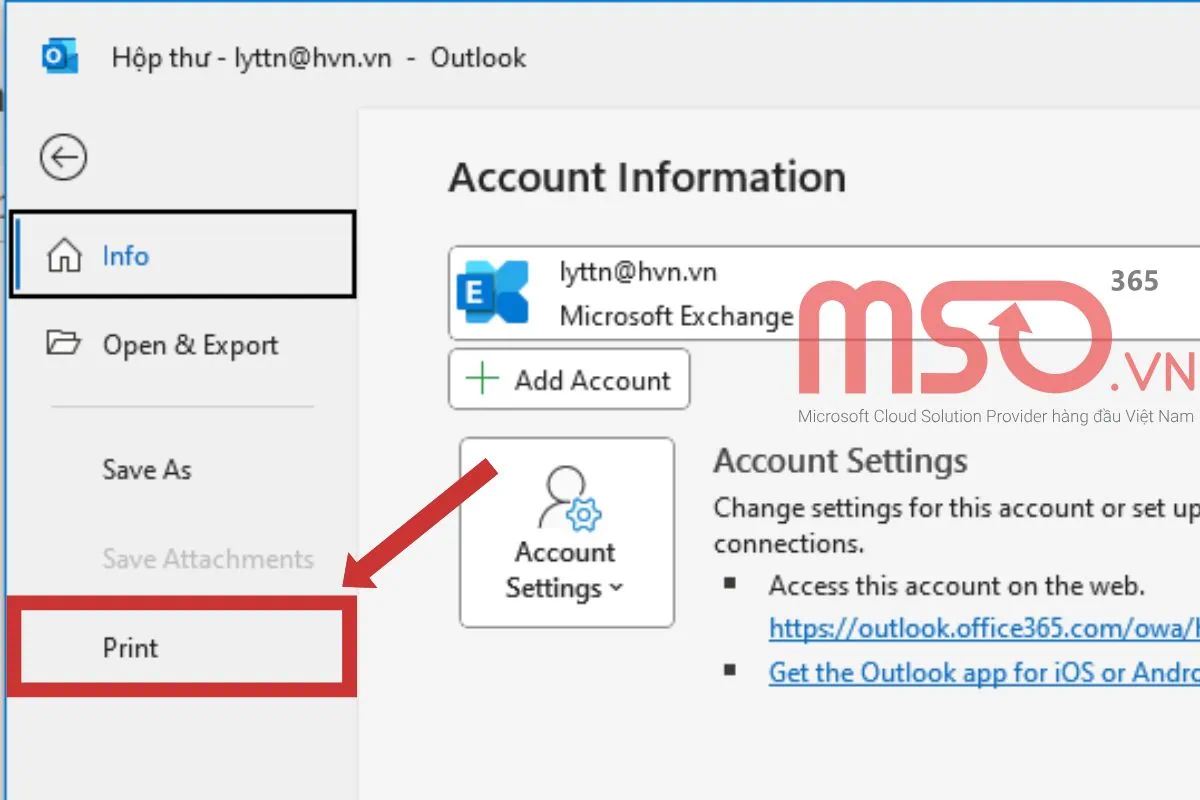
Task: Select the Info menu entry in the sidebar
Action: pyautogui.click(x=125, y=256)
